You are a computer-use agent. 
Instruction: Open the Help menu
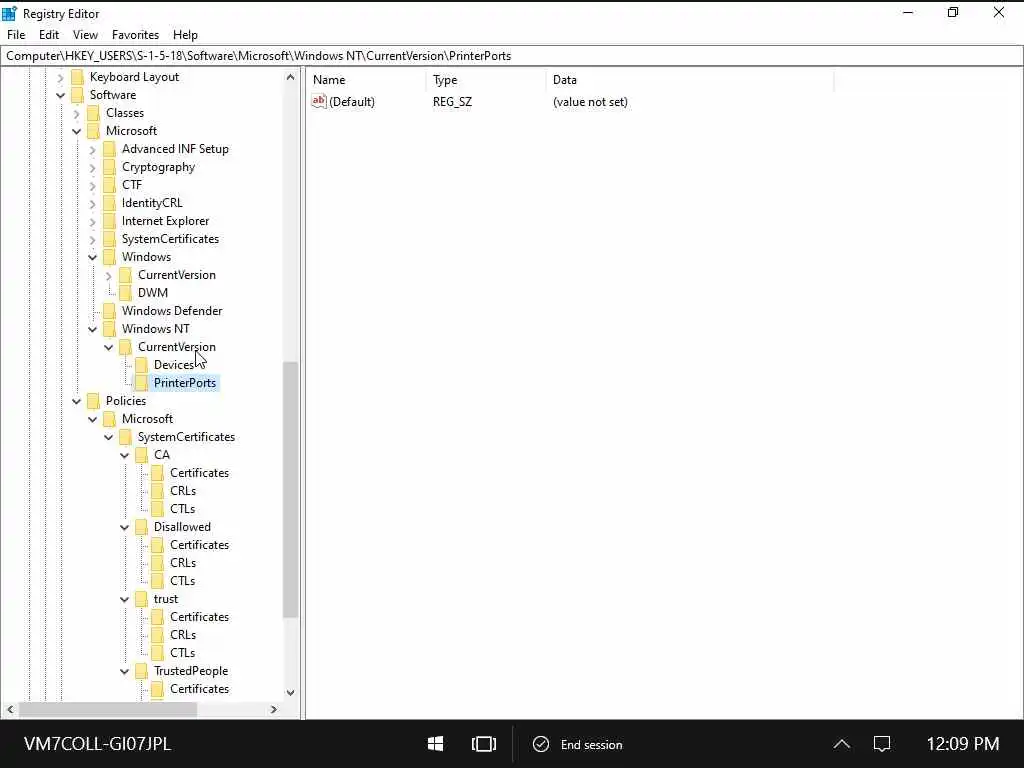[185, 35]
